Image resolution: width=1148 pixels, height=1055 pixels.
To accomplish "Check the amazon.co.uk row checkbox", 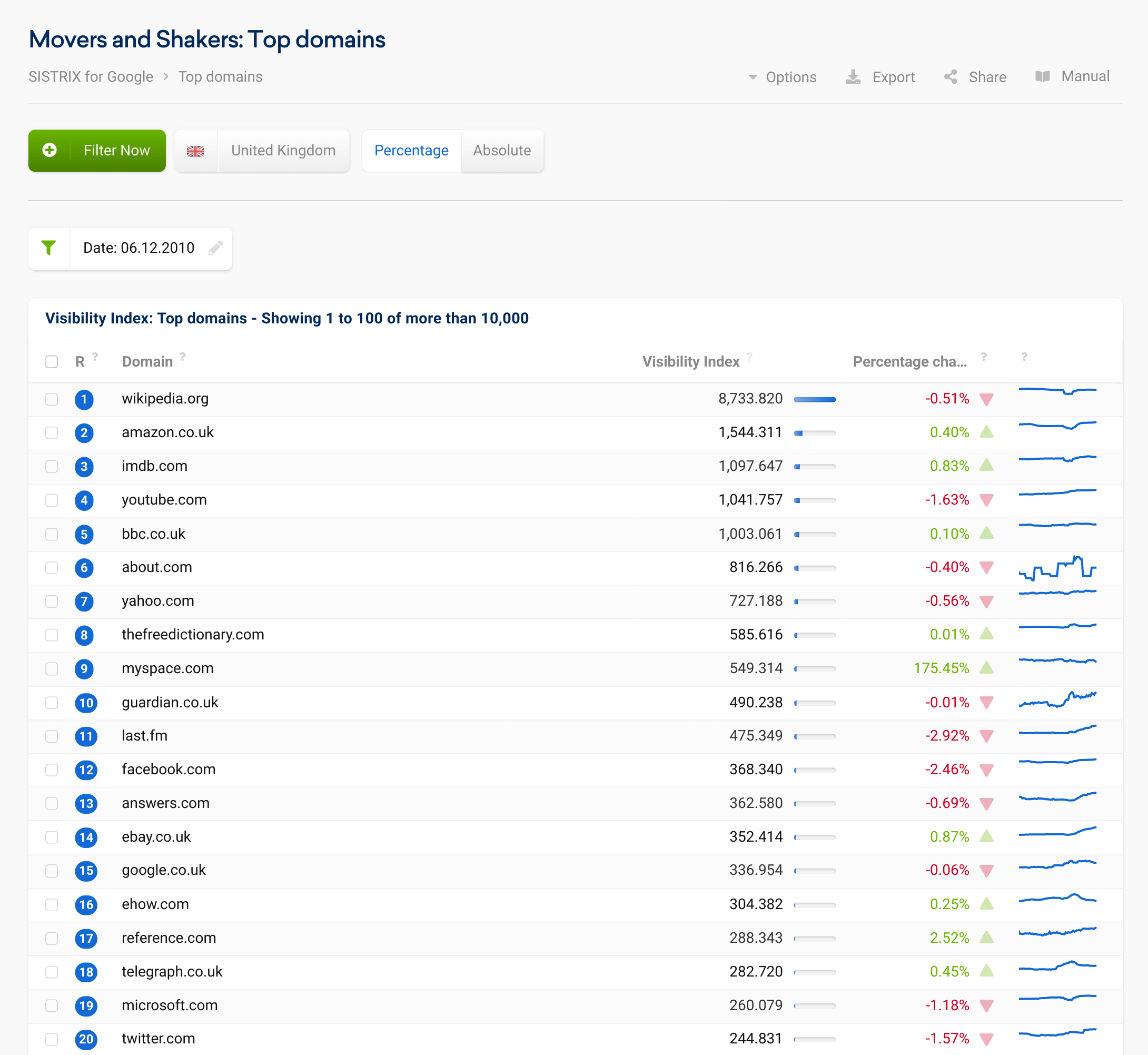I will 52,433.
